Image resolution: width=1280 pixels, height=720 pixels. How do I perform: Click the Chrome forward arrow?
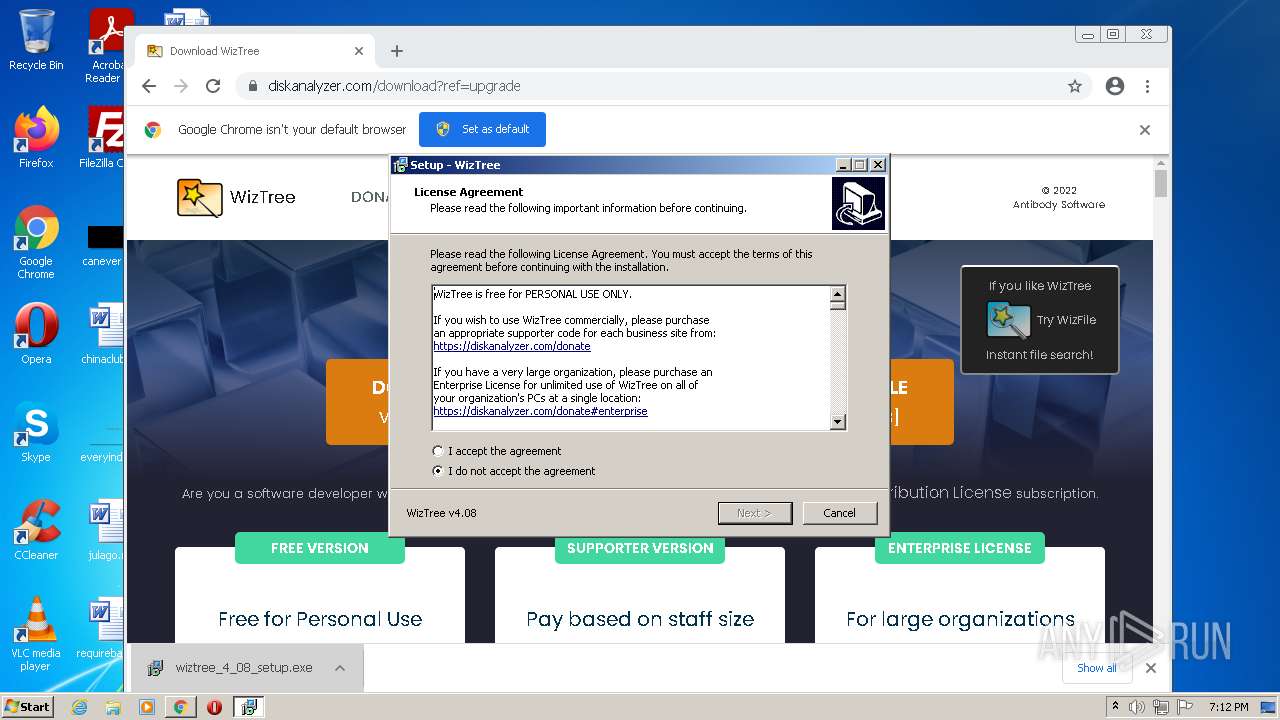click(x=181, y=86)
